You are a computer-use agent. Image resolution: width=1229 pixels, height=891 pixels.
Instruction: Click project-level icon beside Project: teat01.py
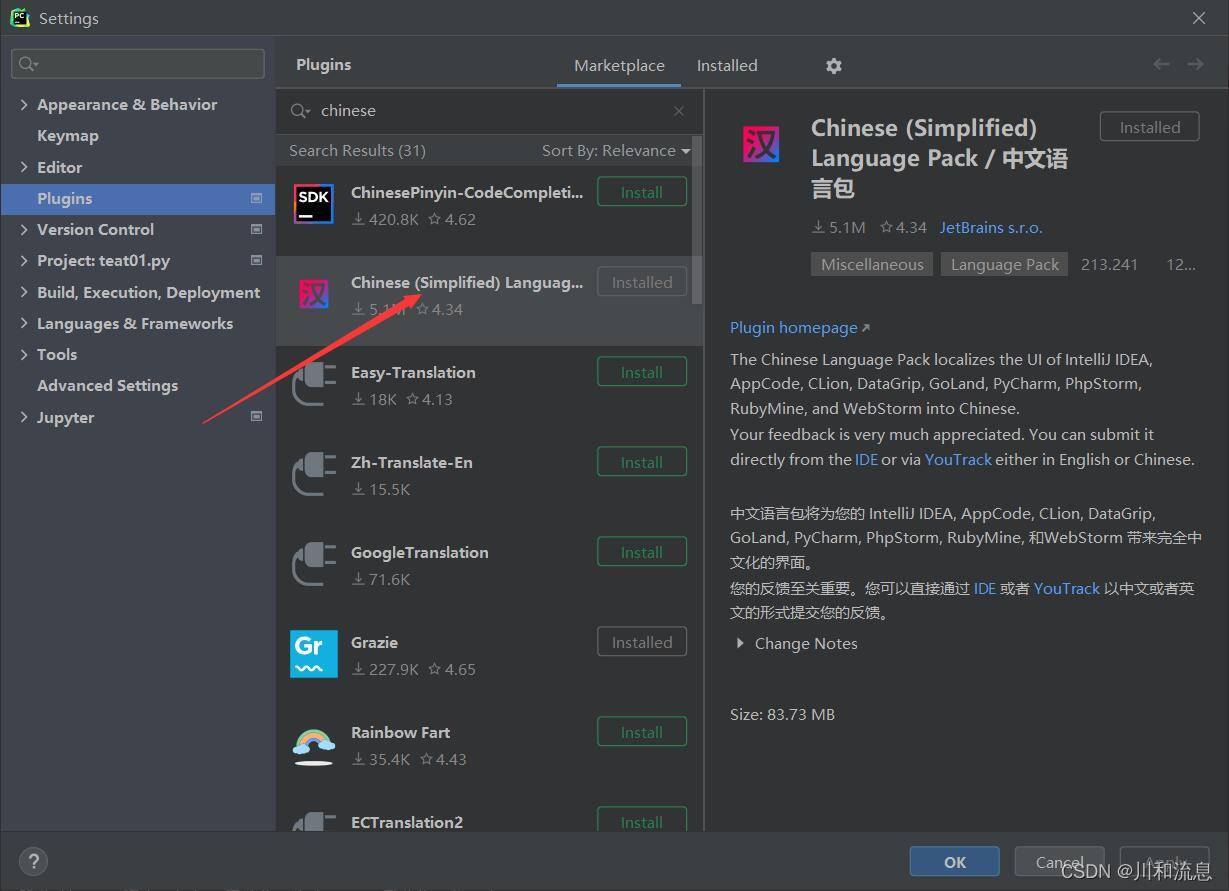(256, 260)
